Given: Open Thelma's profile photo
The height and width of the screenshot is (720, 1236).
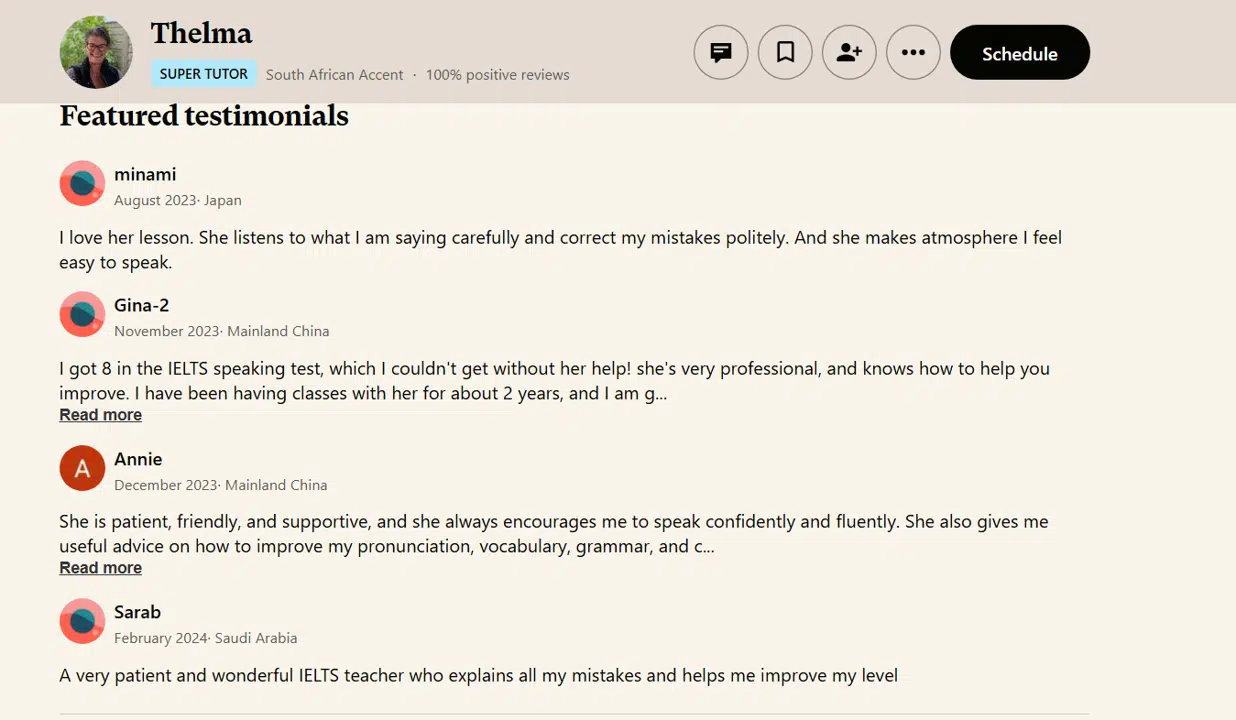Looking at the screenshot, I should (96, 52).
